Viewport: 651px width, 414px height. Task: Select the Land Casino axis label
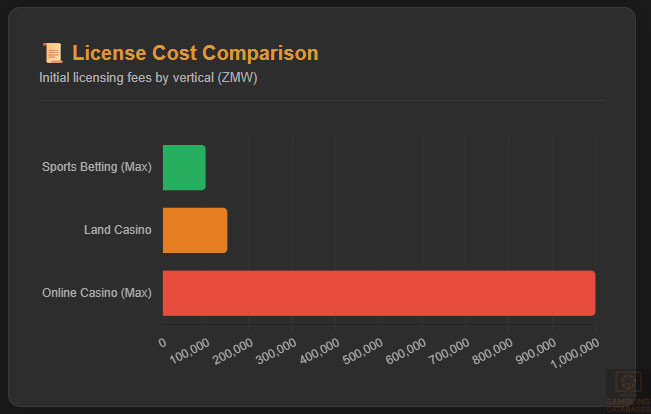coord(118,230)
